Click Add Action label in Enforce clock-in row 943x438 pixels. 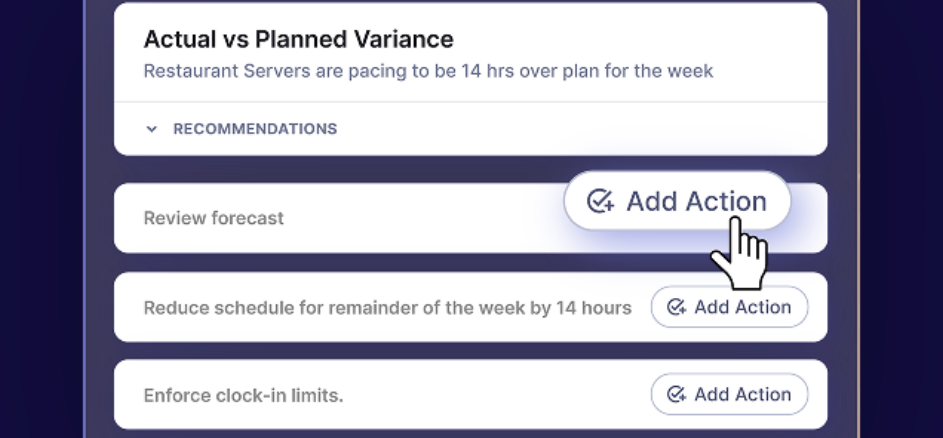pos(743,394)
